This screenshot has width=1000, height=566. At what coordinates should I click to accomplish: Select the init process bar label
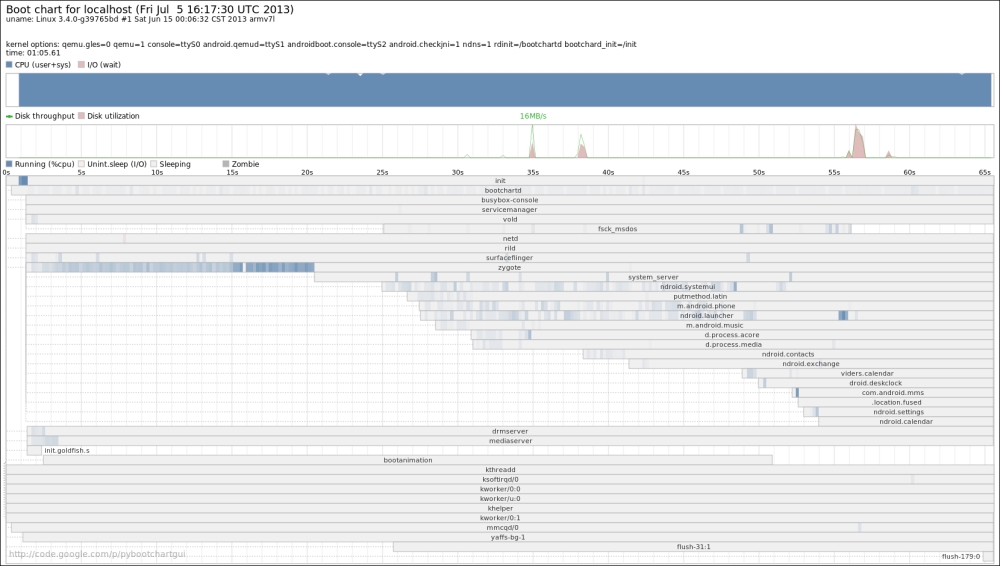point(500,181)
